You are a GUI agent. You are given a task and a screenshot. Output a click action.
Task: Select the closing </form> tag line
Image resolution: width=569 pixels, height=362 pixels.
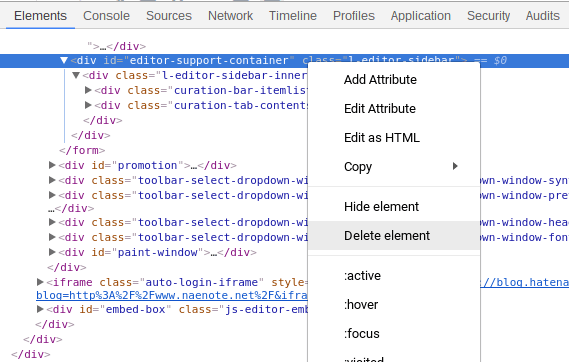tap(82, 150)
